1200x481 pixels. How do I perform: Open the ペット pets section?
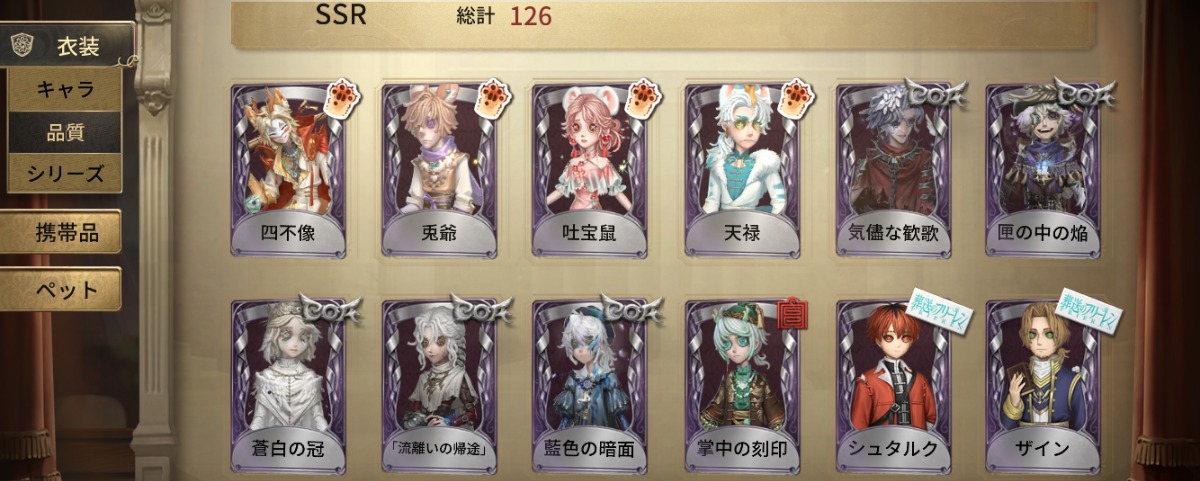pyautogui.click(x=61, y=290)
